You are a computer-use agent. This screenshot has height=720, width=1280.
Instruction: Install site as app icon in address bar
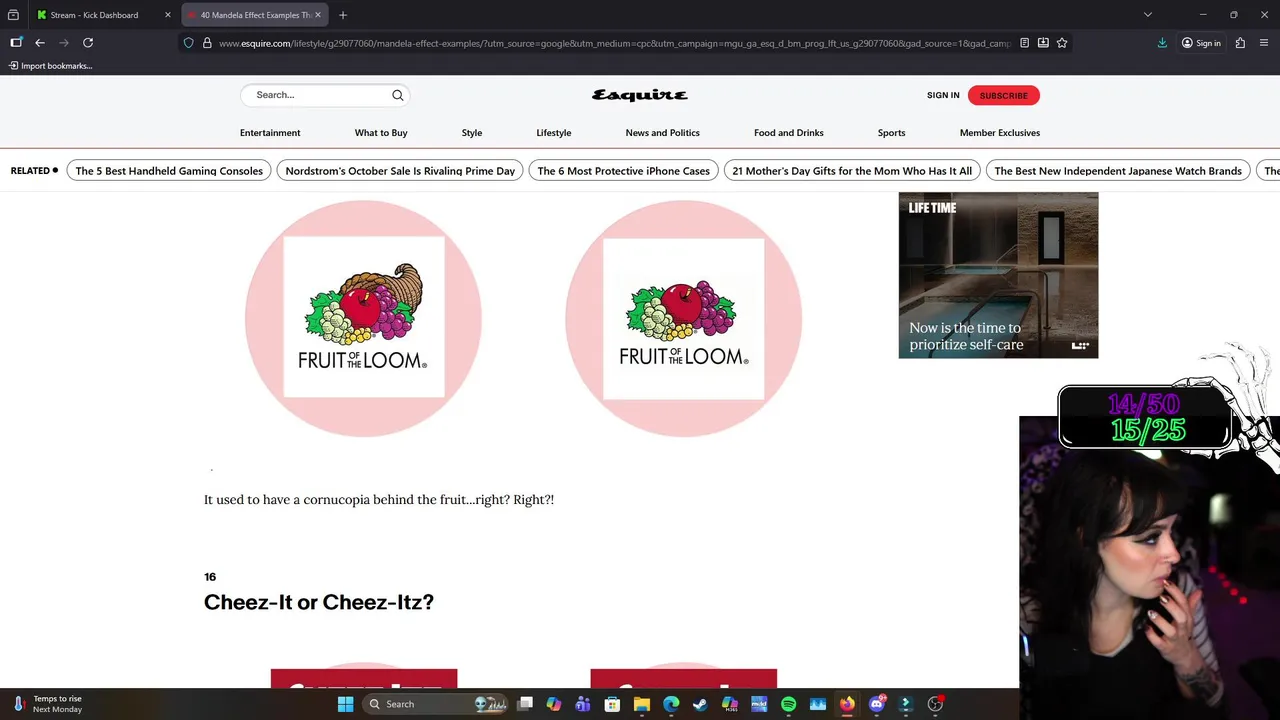click(1043, 43)
